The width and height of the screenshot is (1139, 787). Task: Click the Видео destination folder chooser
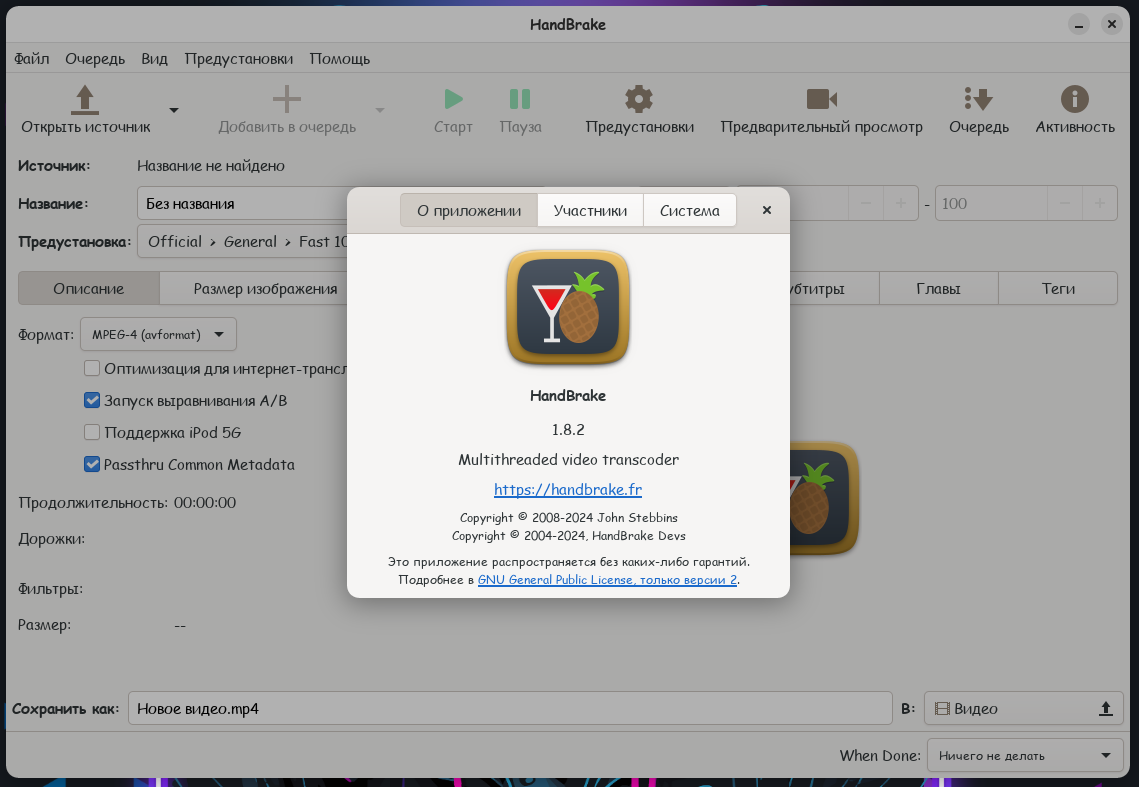point(1024,709)
